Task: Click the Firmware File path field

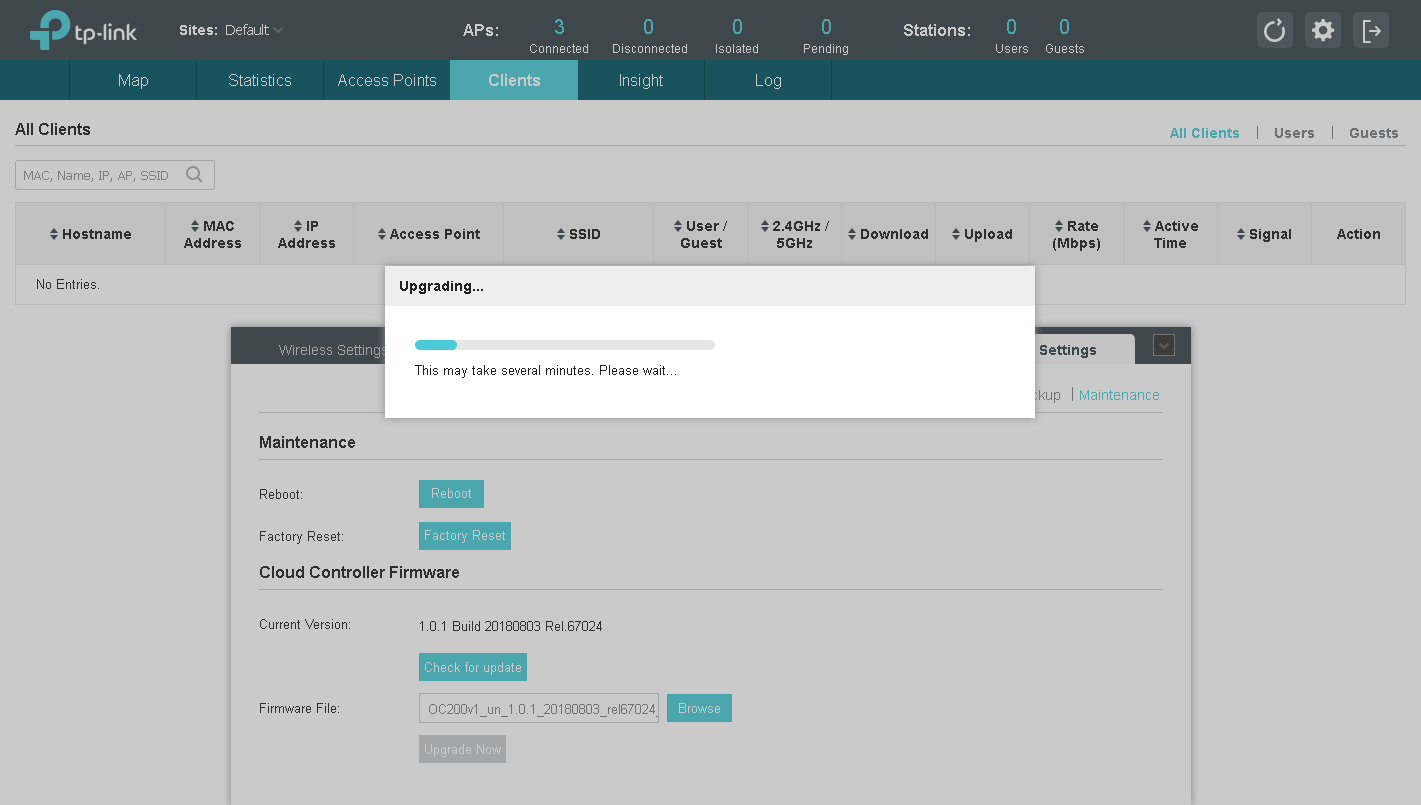Action: 539,709
